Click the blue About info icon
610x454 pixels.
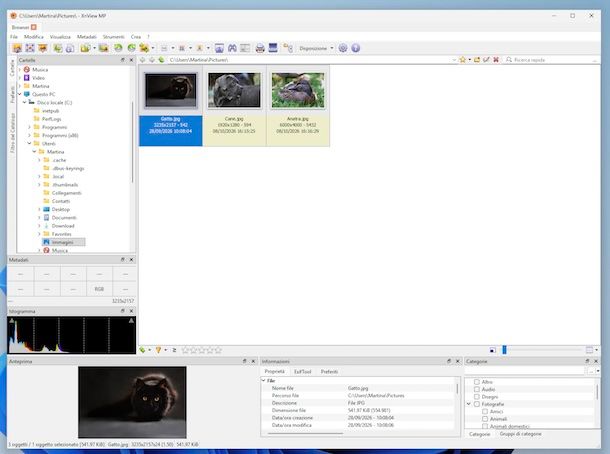pyautogui.click(x=356, y=48)
